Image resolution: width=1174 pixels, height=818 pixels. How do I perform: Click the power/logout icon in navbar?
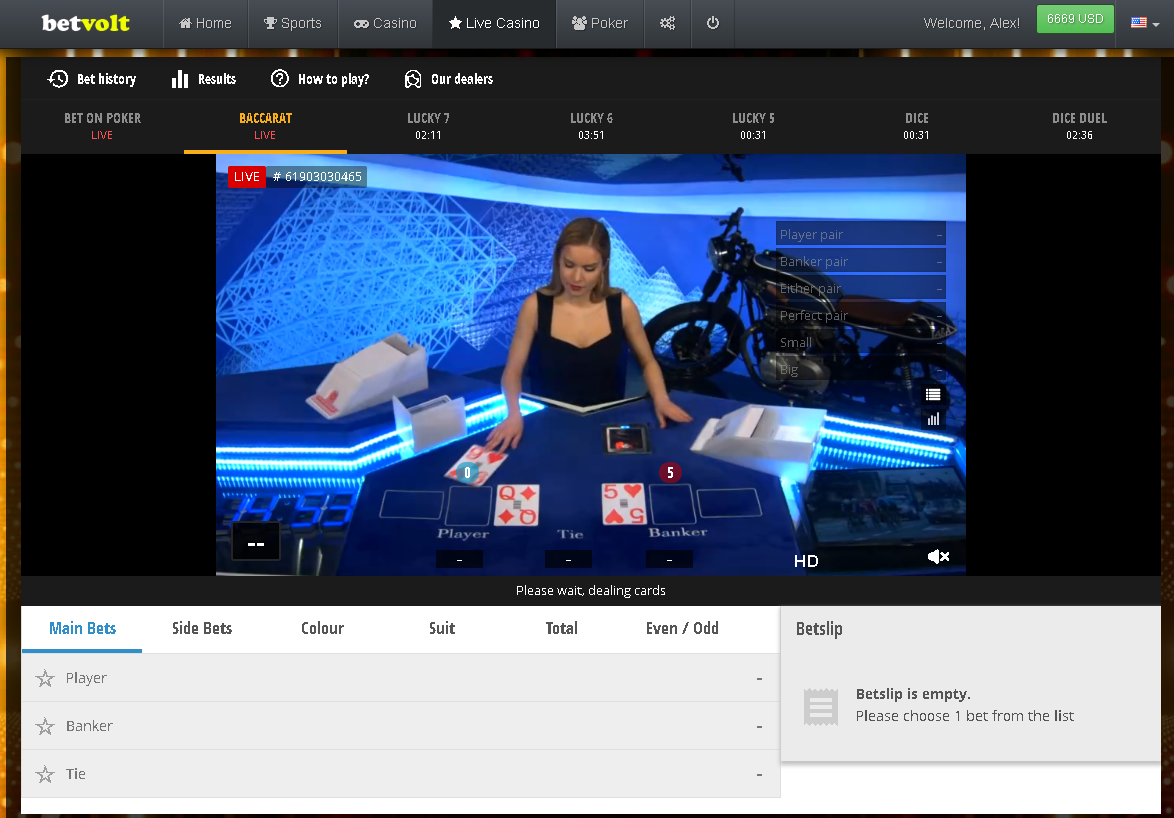click(712, 23)
